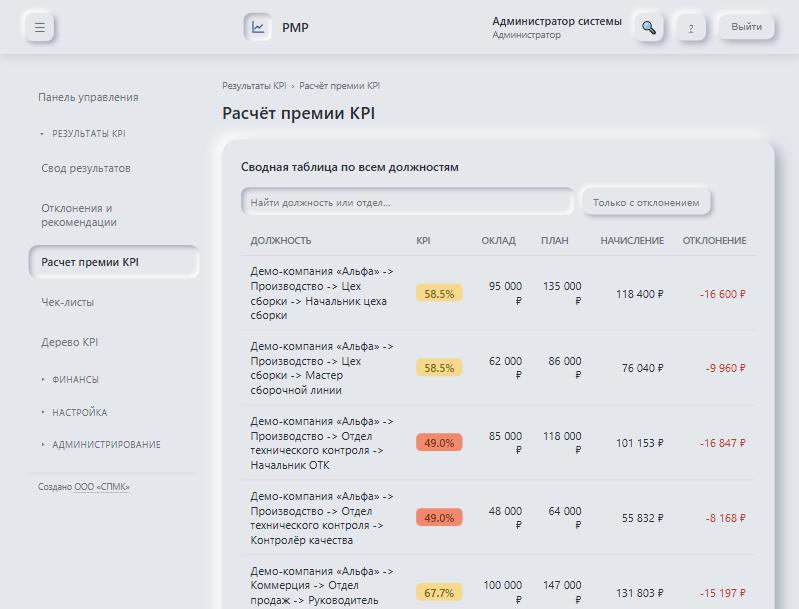This screenshot has height=609, width=799.
Task: Sort by the ОТКЛОНЕНИЕ column header
Action: (x=714, y=241)
